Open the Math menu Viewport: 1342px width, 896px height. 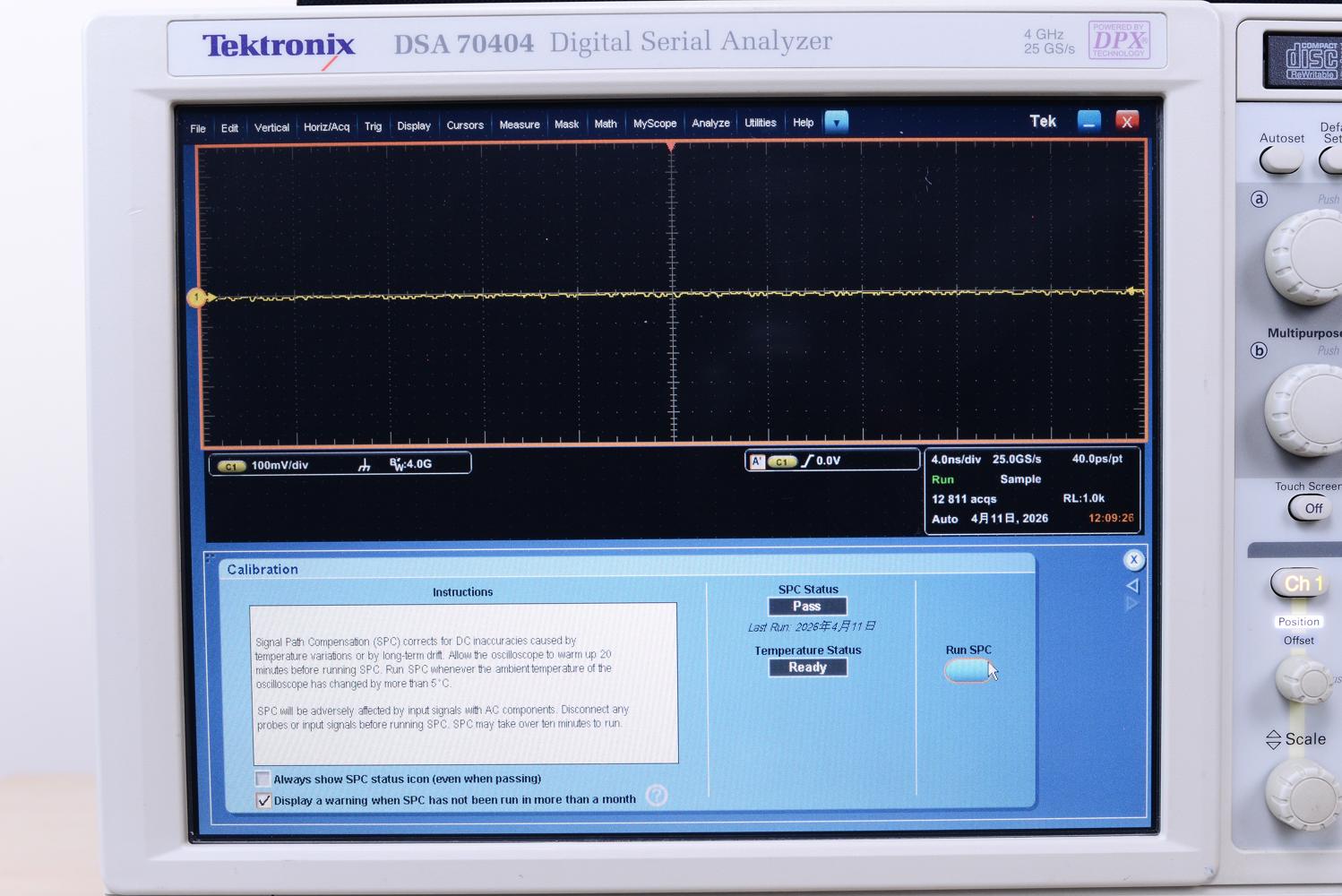pyautogui.click(x=606, y=124)
